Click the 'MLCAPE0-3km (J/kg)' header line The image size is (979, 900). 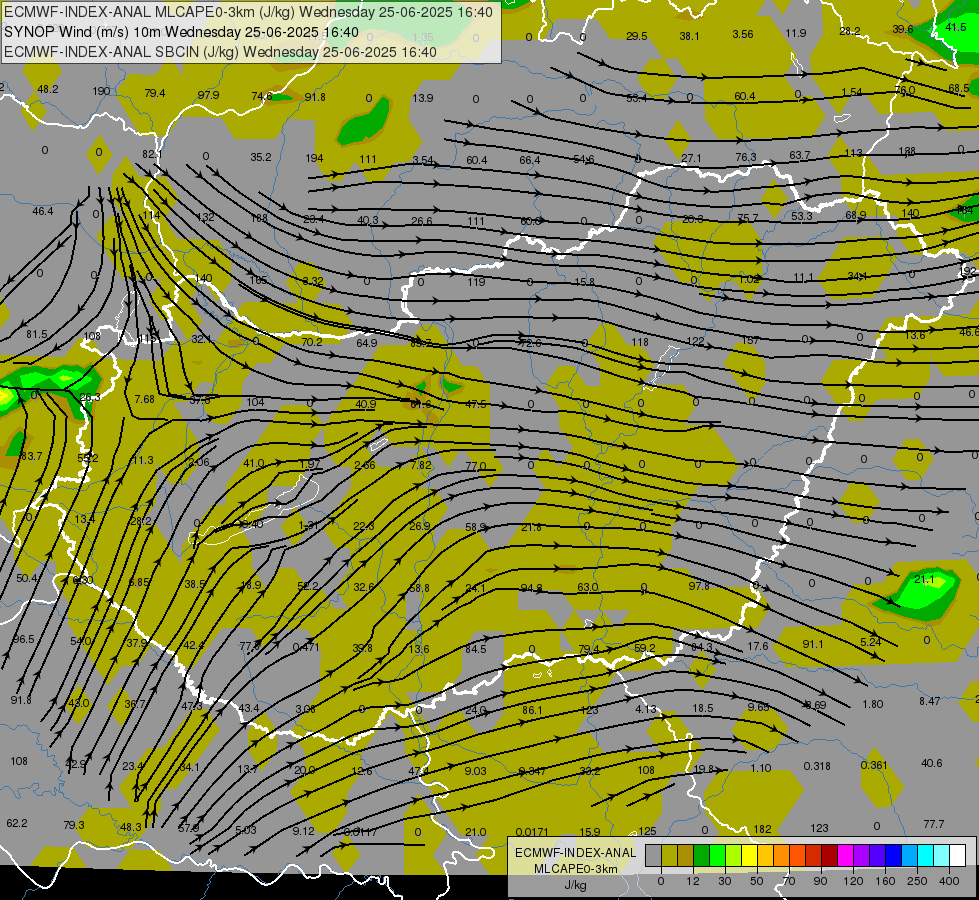tap(248, 12)
